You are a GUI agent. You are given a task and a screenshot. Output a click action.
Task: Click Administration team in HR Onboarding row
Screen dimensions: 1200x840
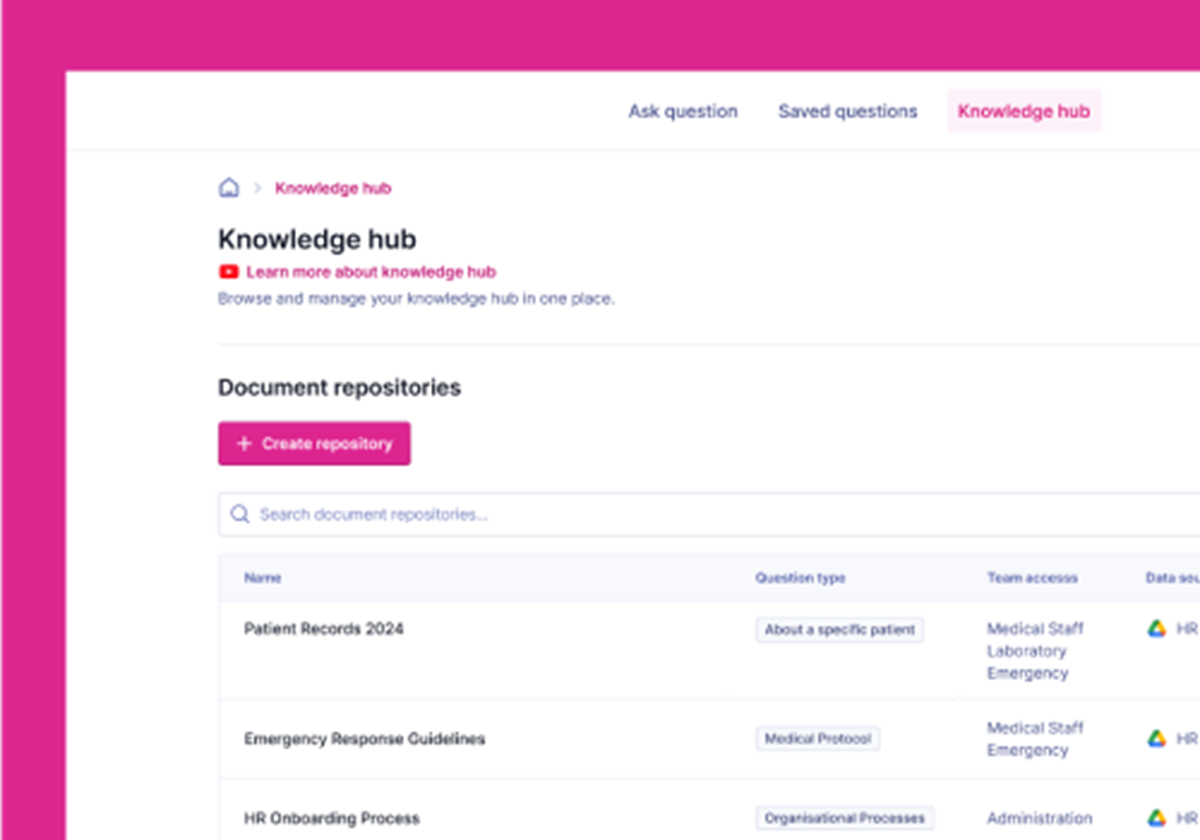(x=1040, y=818)
